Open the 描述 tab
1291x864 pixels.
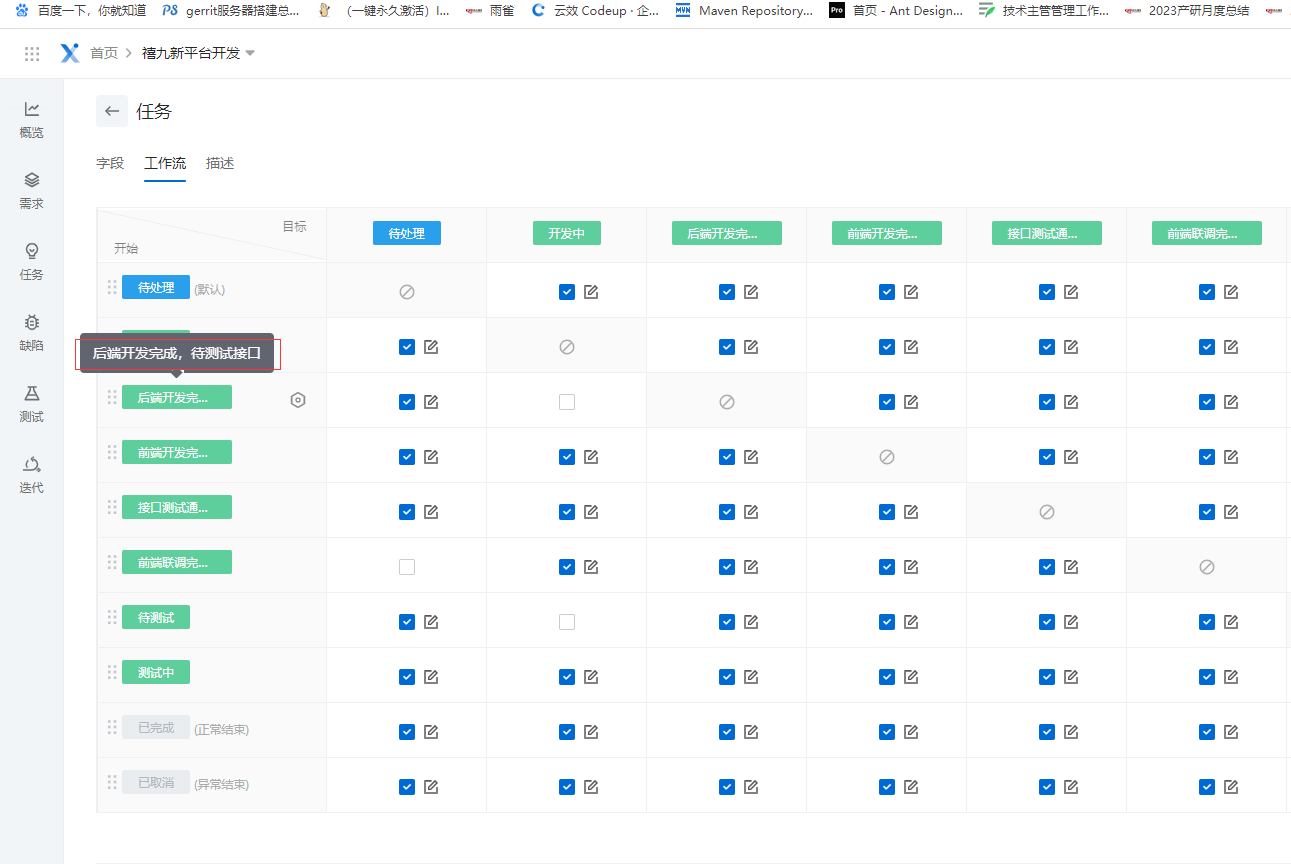(x=220, y=163)
